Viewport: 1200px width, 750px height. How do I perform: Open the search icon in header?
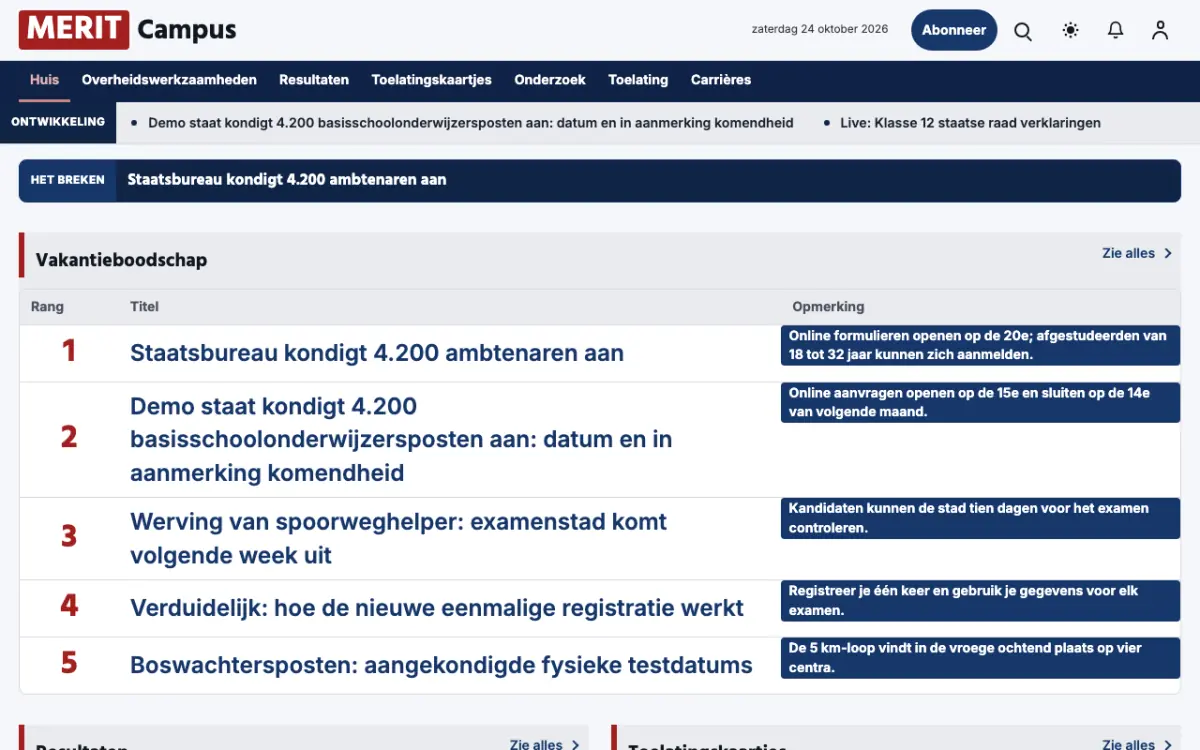(x=1023, y=30)
